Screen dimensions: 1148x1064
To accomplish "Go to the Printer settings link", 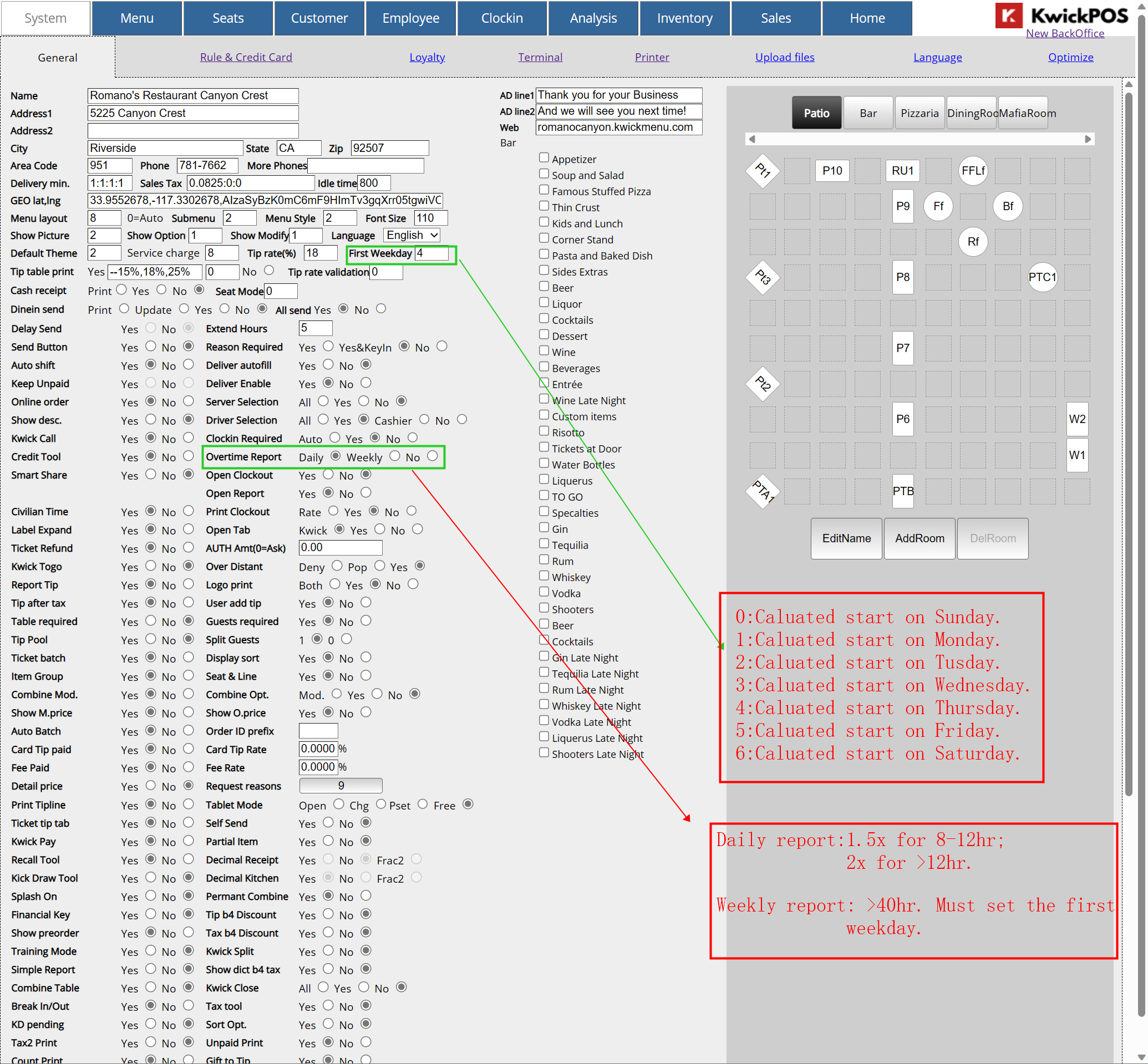I will 652,57.
